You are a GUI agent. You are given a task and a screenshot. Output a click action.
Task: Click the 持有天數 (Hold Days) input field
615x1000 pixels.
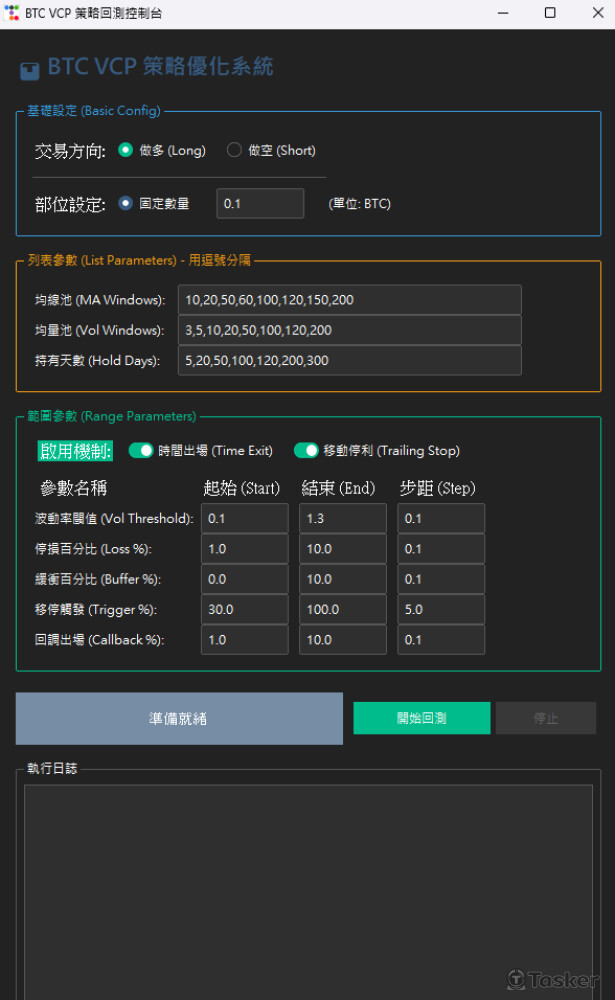pos(350,360)
